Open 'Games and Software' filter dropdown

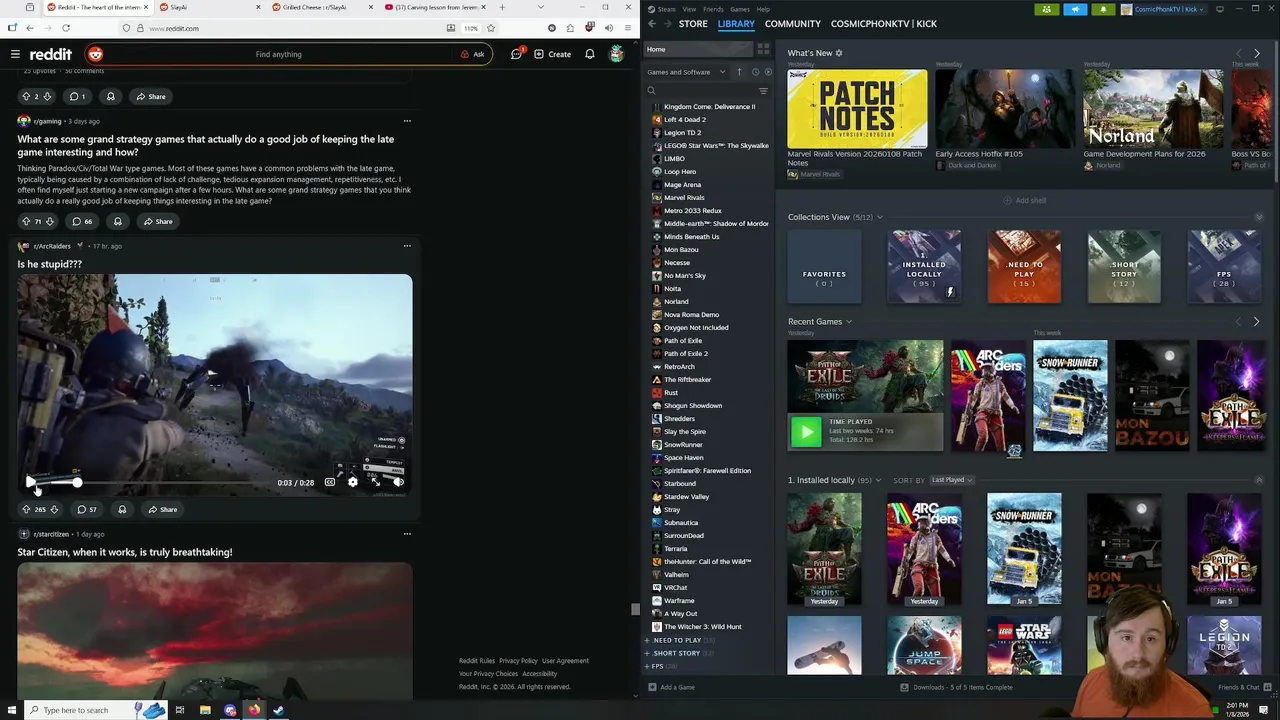pyautogui.click(x=685, y=72)
